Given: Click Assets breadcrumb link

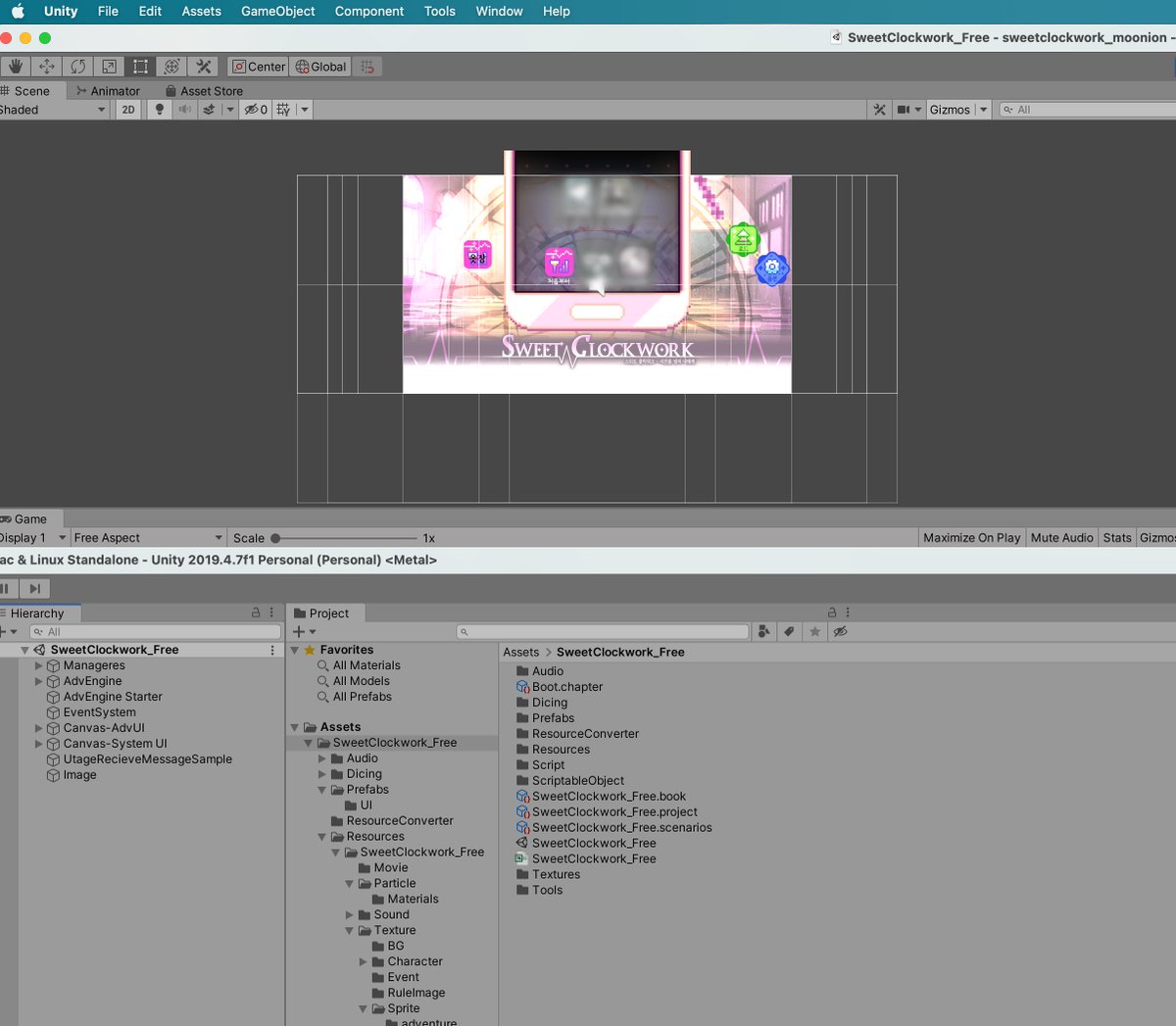Looking at the screenshot, I should (x=521, y=653).
